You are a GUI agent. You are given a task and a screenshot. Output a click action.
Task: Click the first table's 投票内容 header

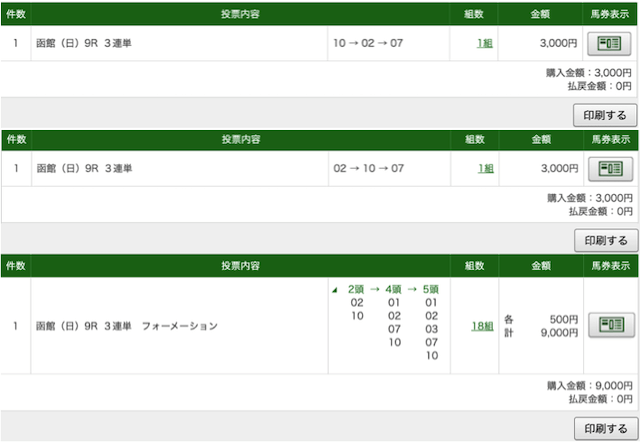(240, 14)
